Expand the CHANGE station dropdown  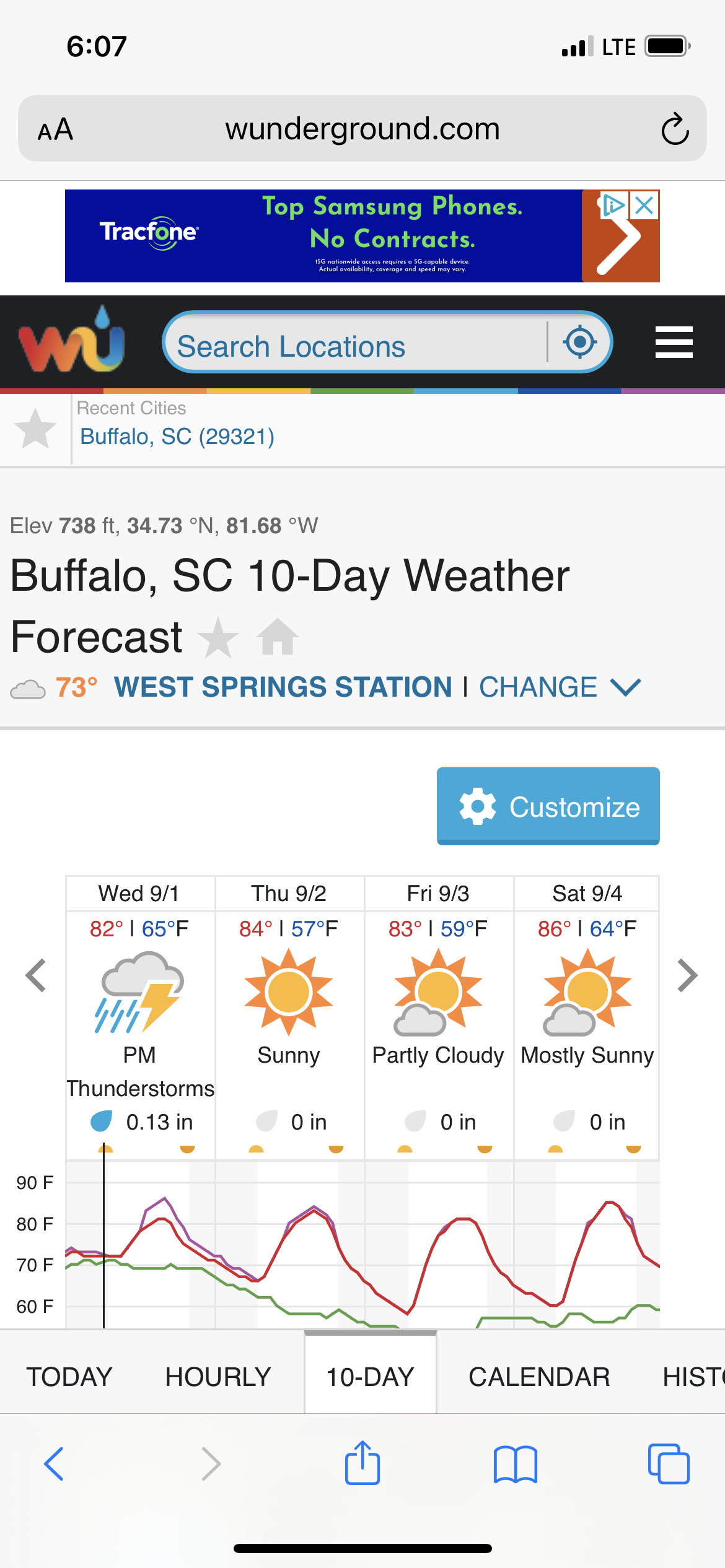[560, 687]
